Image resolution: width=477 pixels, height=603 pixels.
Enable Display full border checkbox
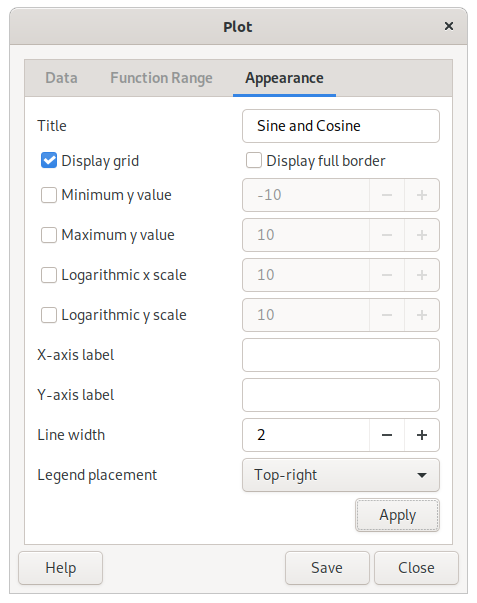[254, 160]
